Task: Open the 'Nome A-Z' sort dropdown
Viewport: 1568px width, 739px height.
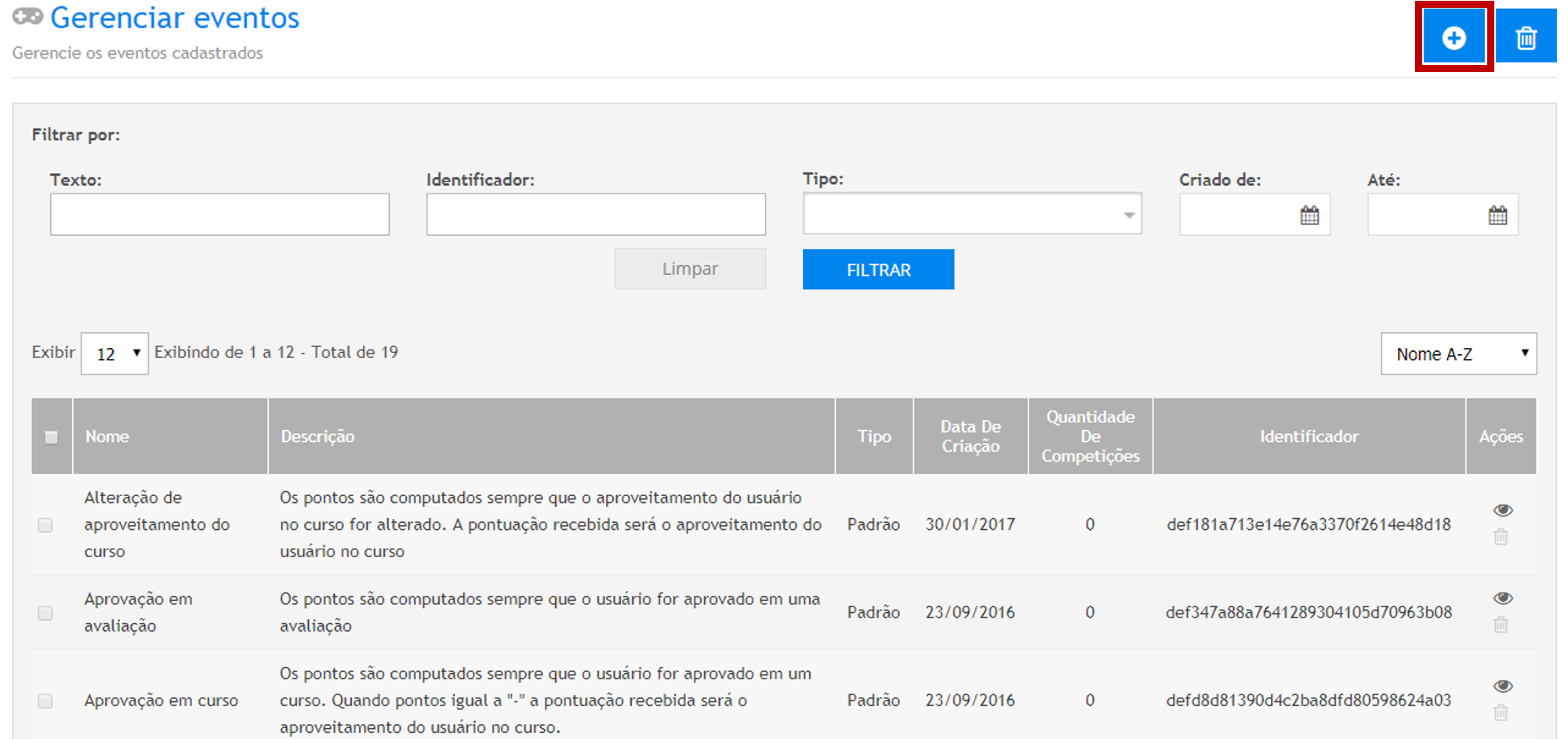Action: pos(1457,354)
